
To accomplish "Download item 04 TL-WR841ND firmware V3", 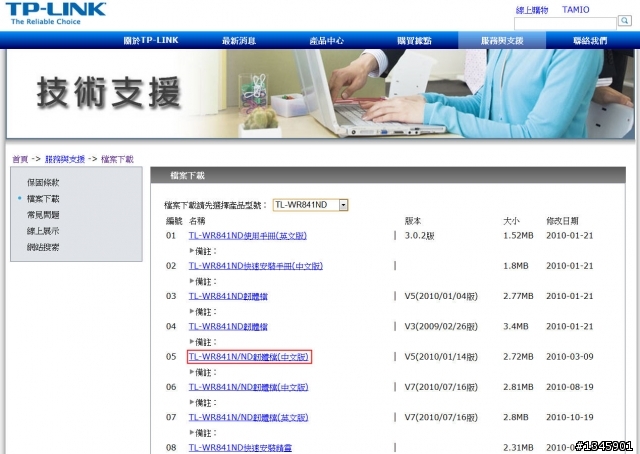I will pos(228,326).
